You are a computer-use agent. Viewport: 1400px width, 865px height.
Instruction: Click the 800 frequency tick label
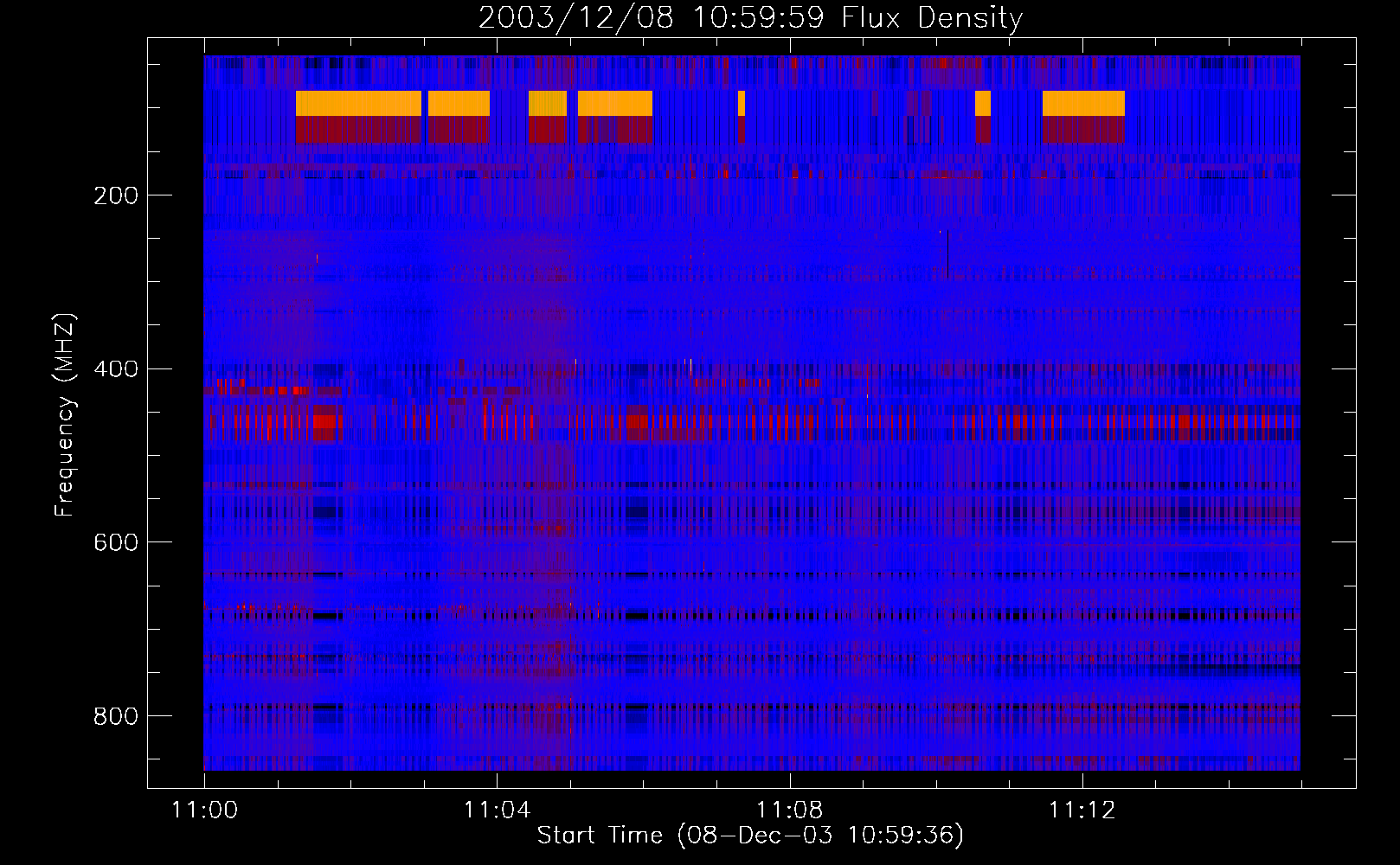point(116,716)
